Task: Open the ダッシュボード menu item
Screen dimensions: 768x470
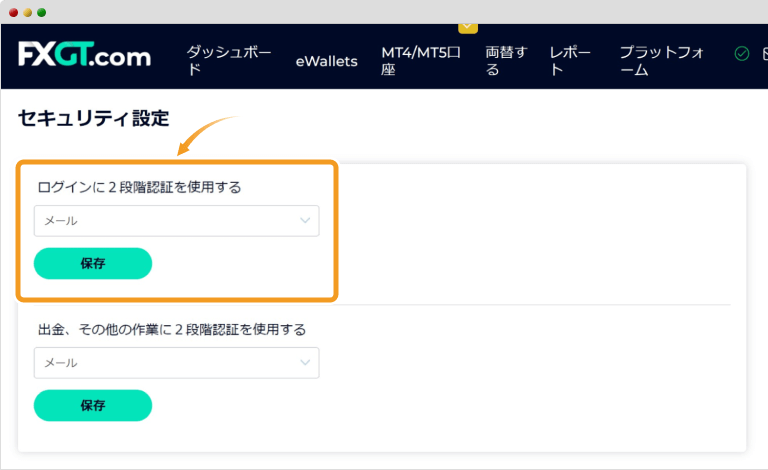Action: tap(228, 61)
